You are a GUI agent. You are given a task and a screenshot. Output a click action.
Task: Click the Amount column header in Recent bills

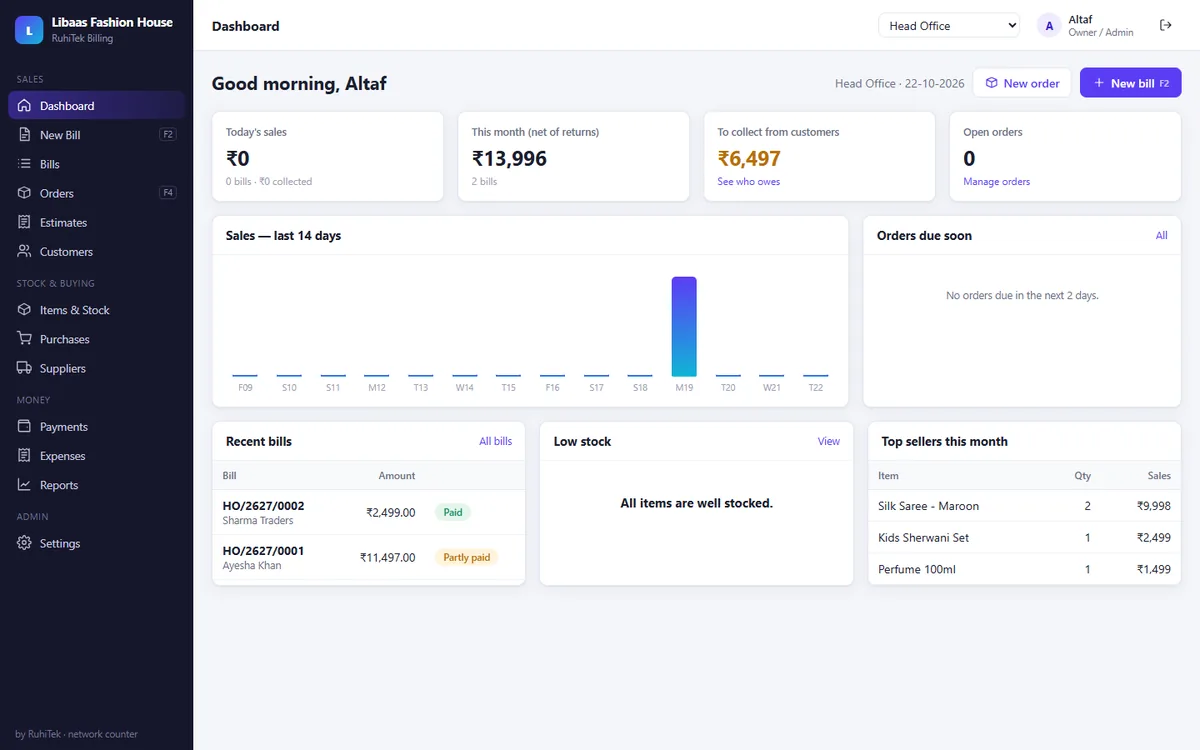click(x=397, y=476)
